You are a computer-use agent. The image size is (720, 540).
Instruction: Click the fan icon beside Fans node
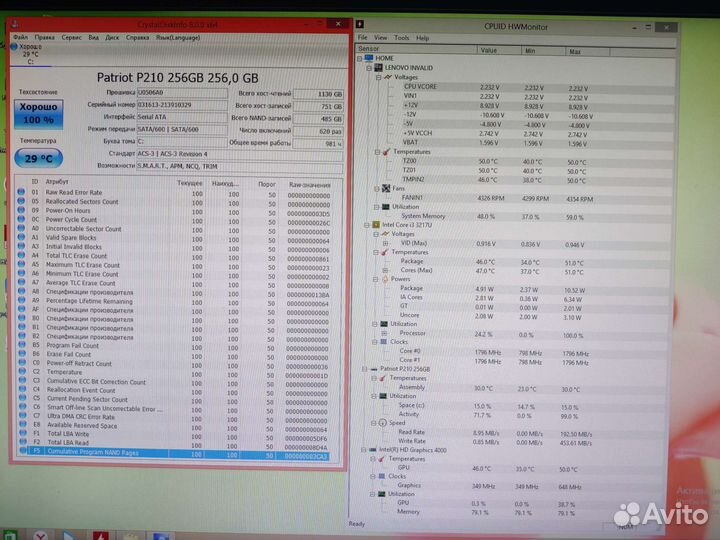(386, 188)
